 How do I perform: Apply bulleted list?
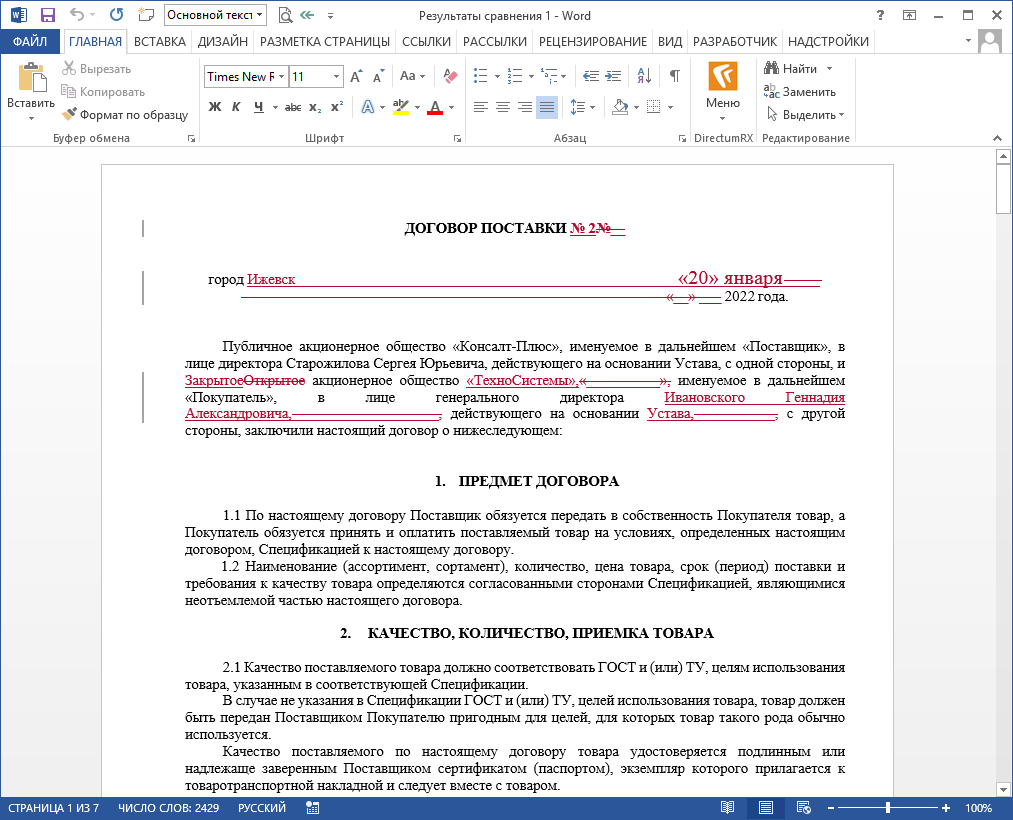pos(481,76)
